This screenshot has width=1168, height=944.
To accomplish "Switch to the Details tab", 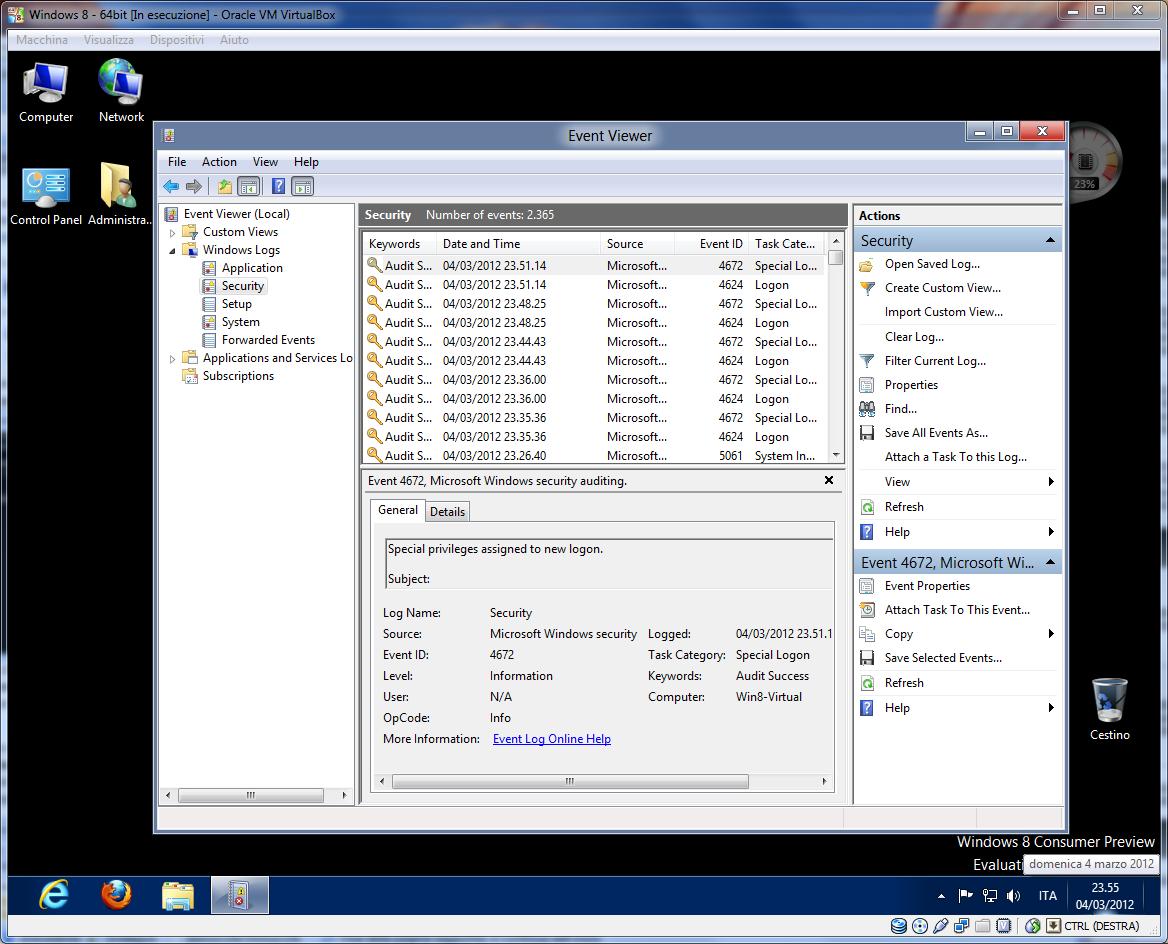I will 448,512.
